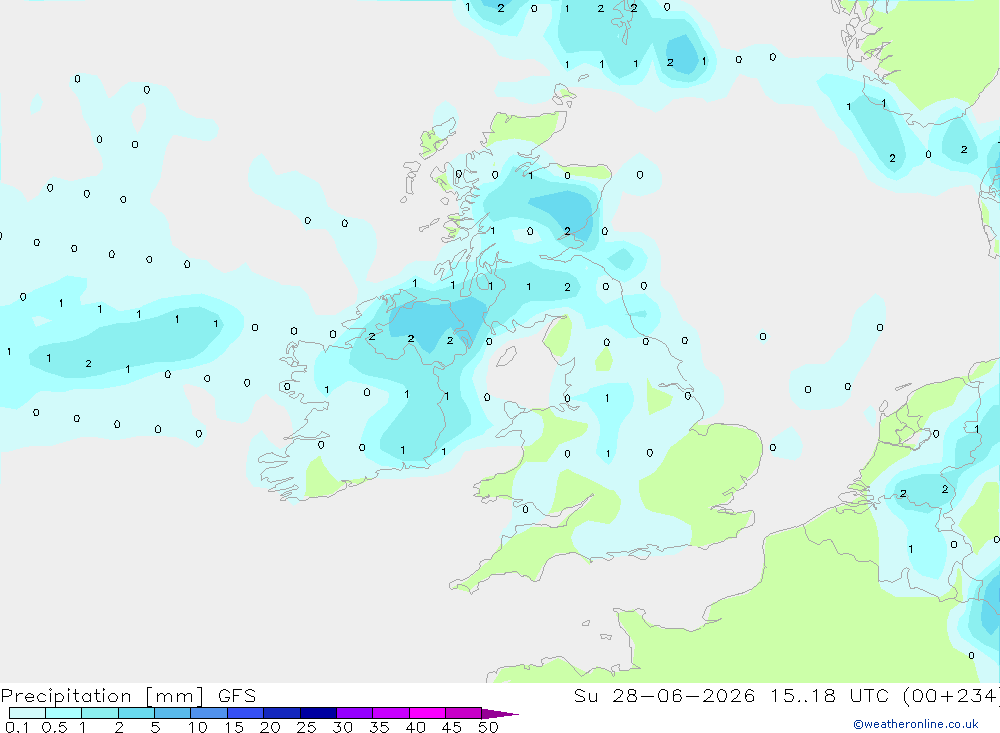Click the "Su 28-06-2026" date text
This screenshot has width=1000, height=733.
[x=664, y=695]
